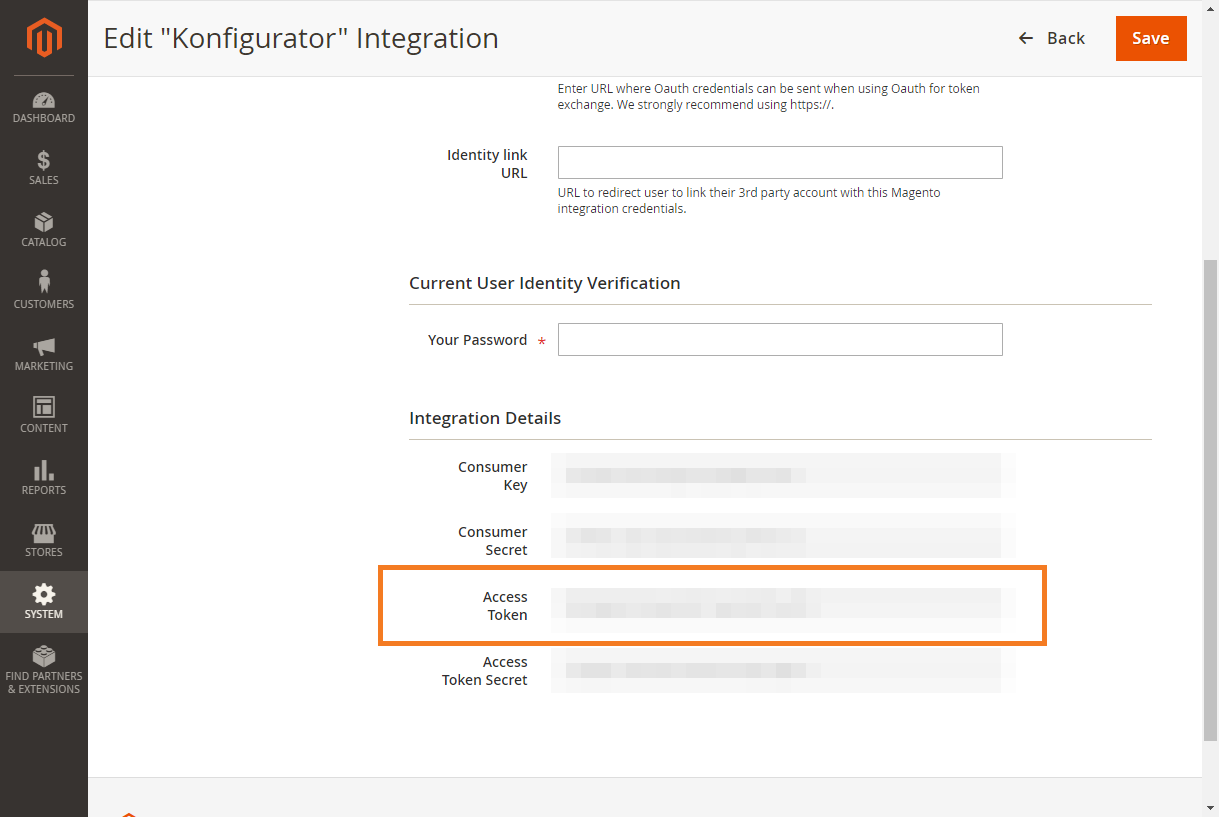Select the System menu entry in sidebar

43,602
